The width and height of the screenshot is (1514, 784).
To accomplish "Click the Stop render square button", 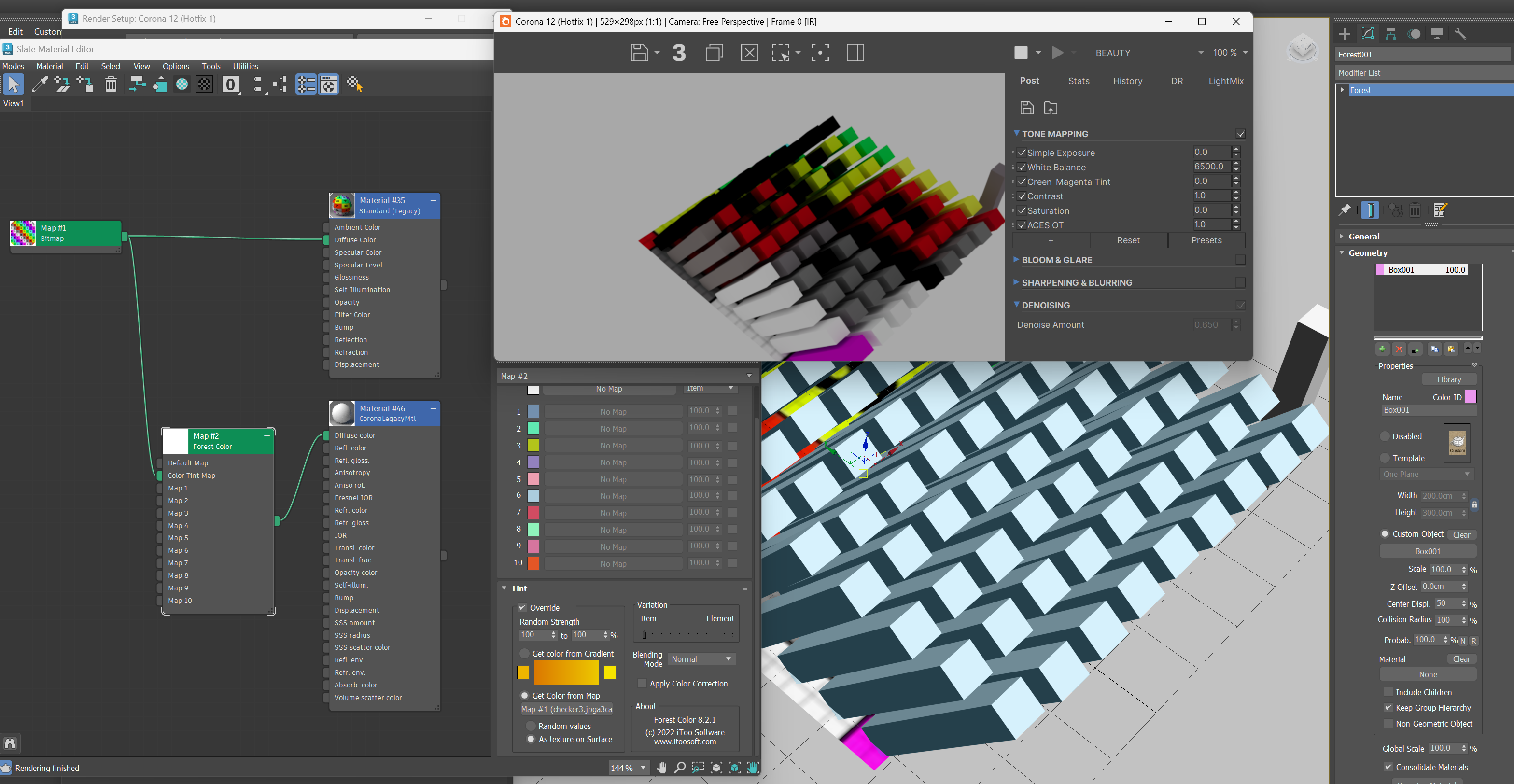I will [x=1021, y=53].
